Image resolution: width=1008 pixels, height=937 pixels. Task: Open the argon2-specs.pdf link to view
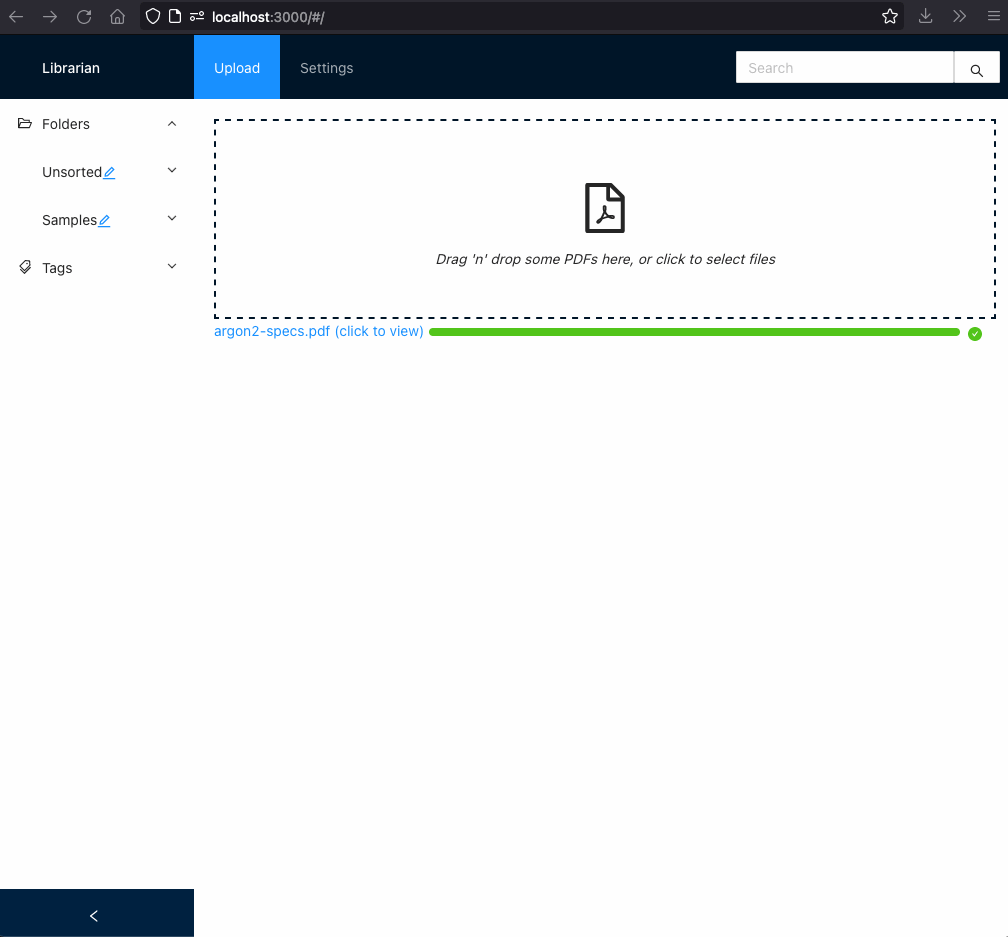(318, 331)
